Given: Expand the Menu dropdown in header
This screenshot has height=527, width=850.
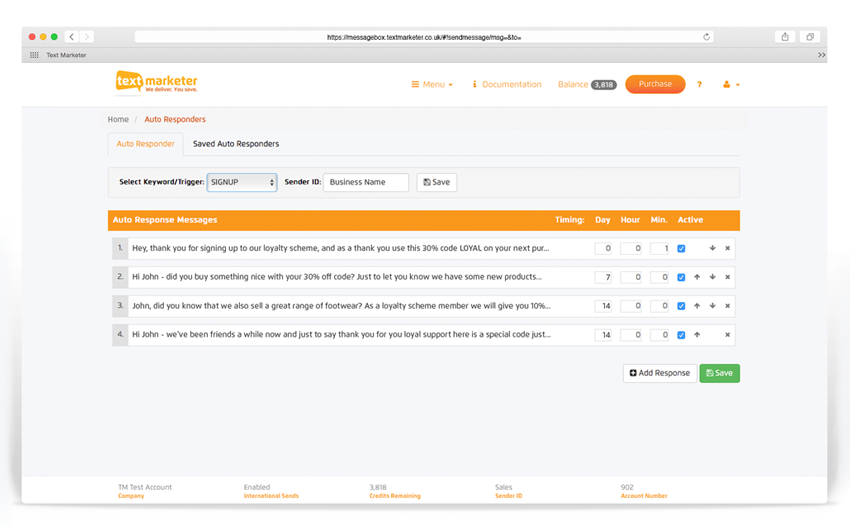Looking at the screenshot, I should click(432, 85).
